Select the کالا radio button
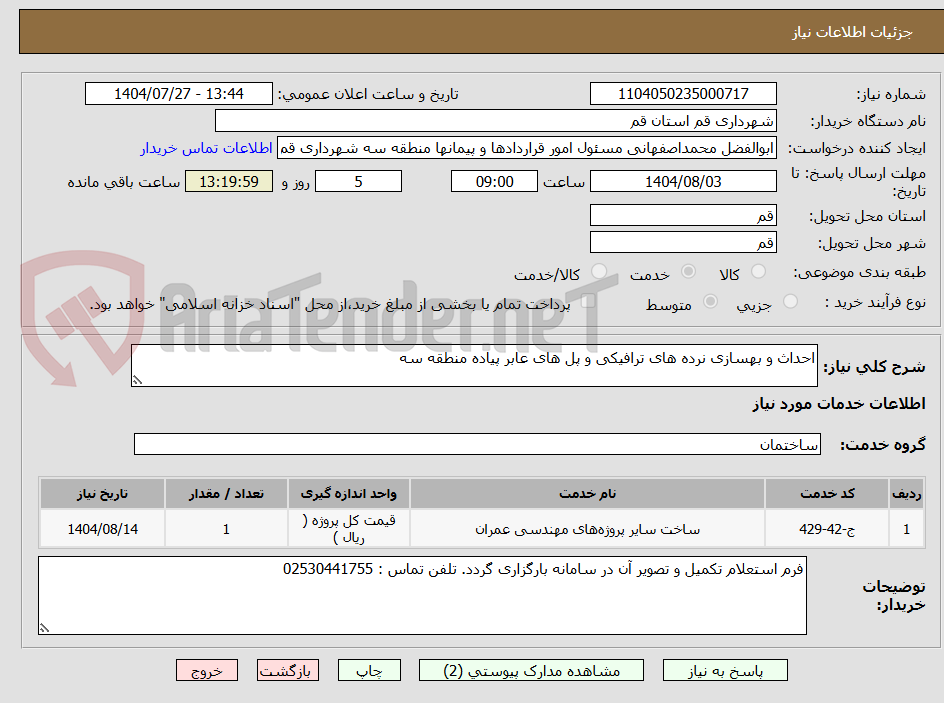944x703 pixels. [x=759, y=272]
